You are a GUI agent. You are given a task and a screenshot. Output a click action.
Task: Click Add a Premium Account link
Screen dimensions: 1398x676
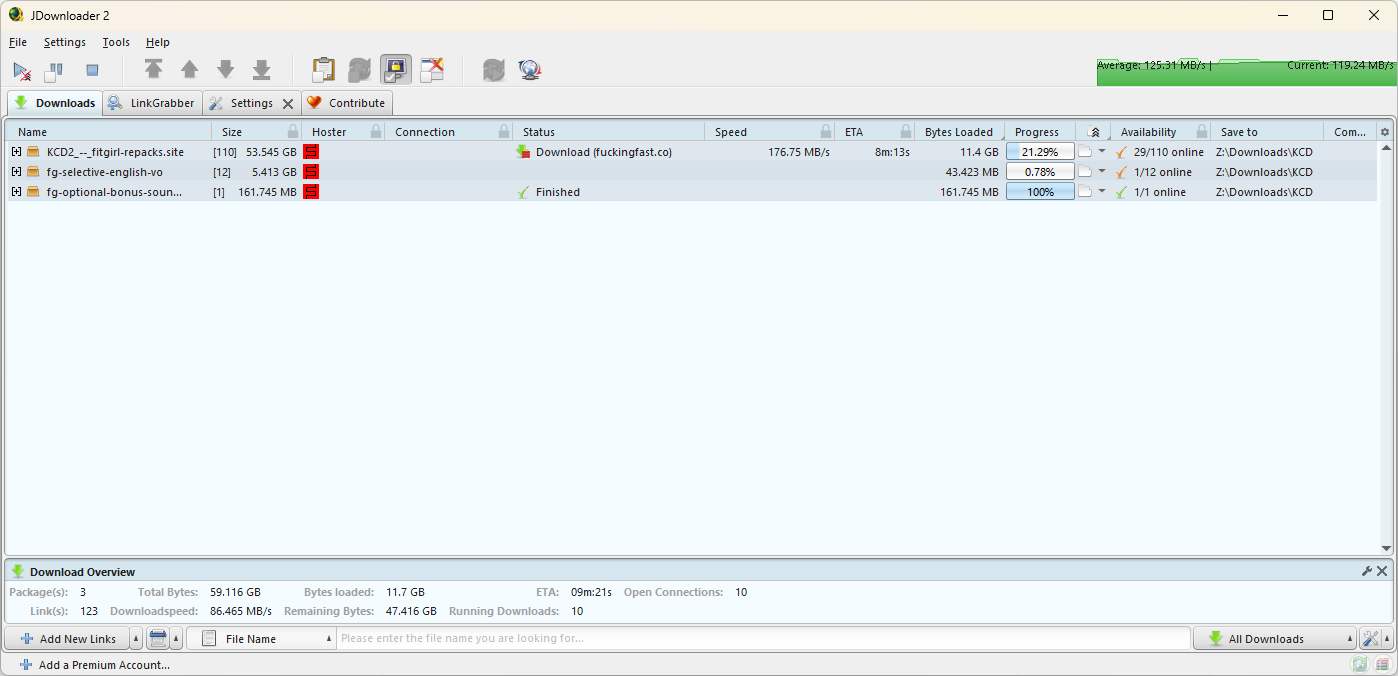[x=95, y=665]
